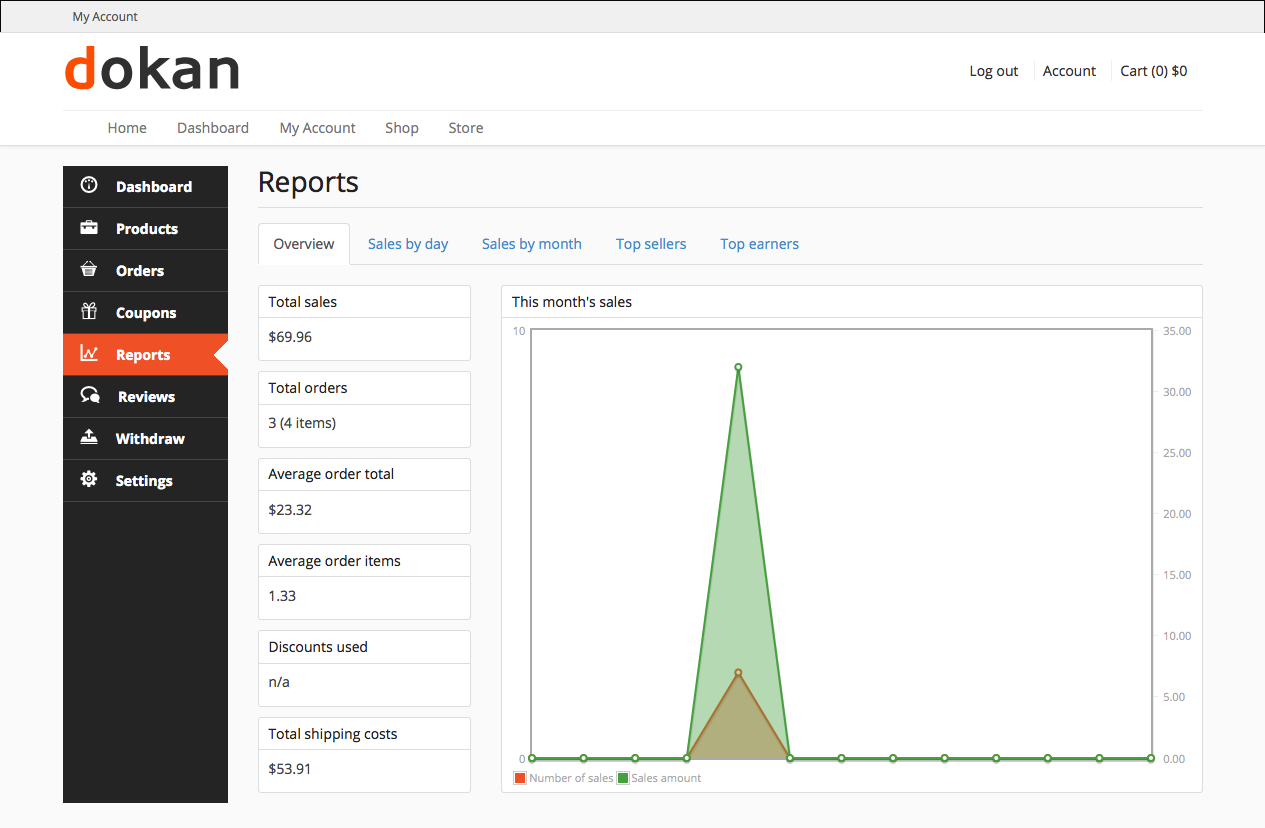Click the Log out link
Image resolution: width=1265 pixels, height=828 pixels.
click(x=993, y=71)
